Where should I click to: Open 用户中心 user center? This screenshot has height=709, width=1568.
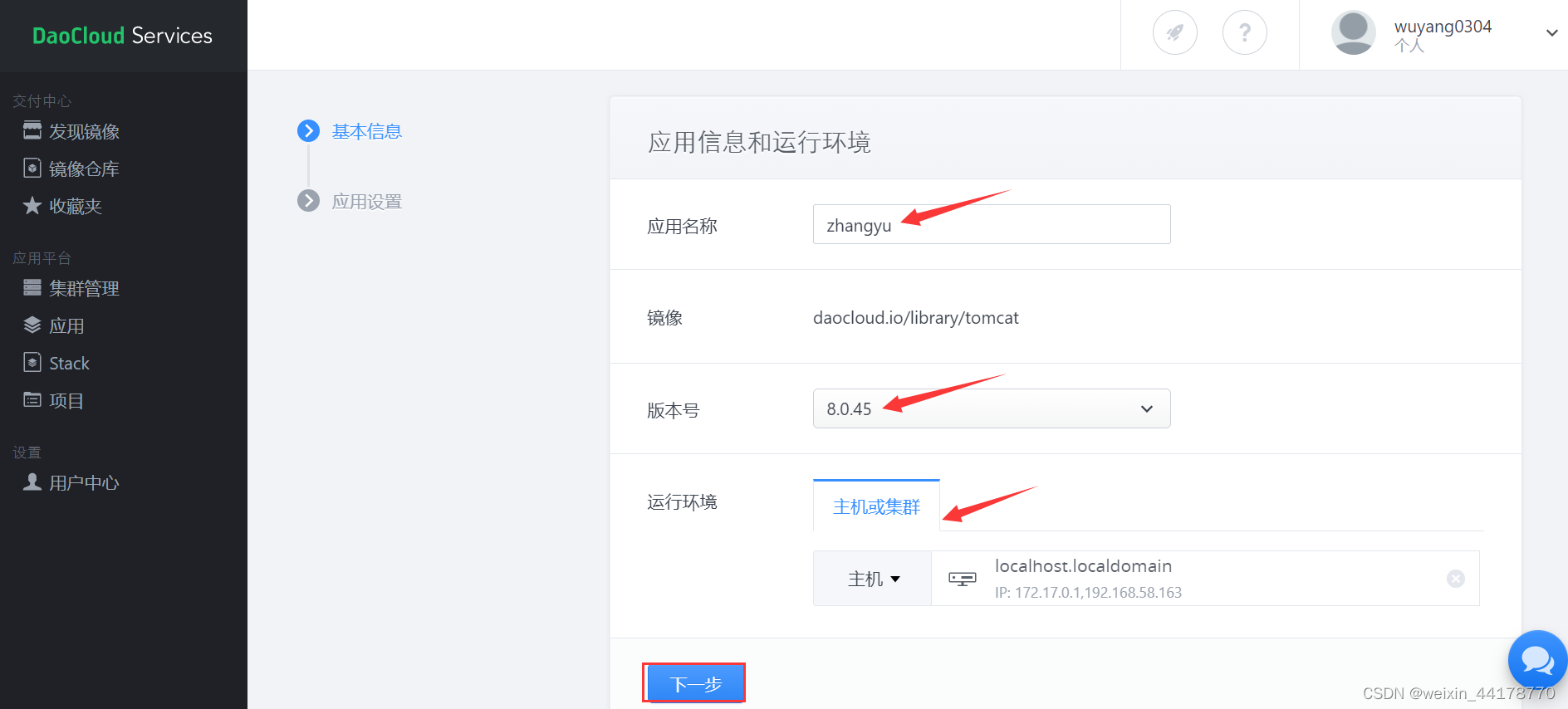pos(84,482)
